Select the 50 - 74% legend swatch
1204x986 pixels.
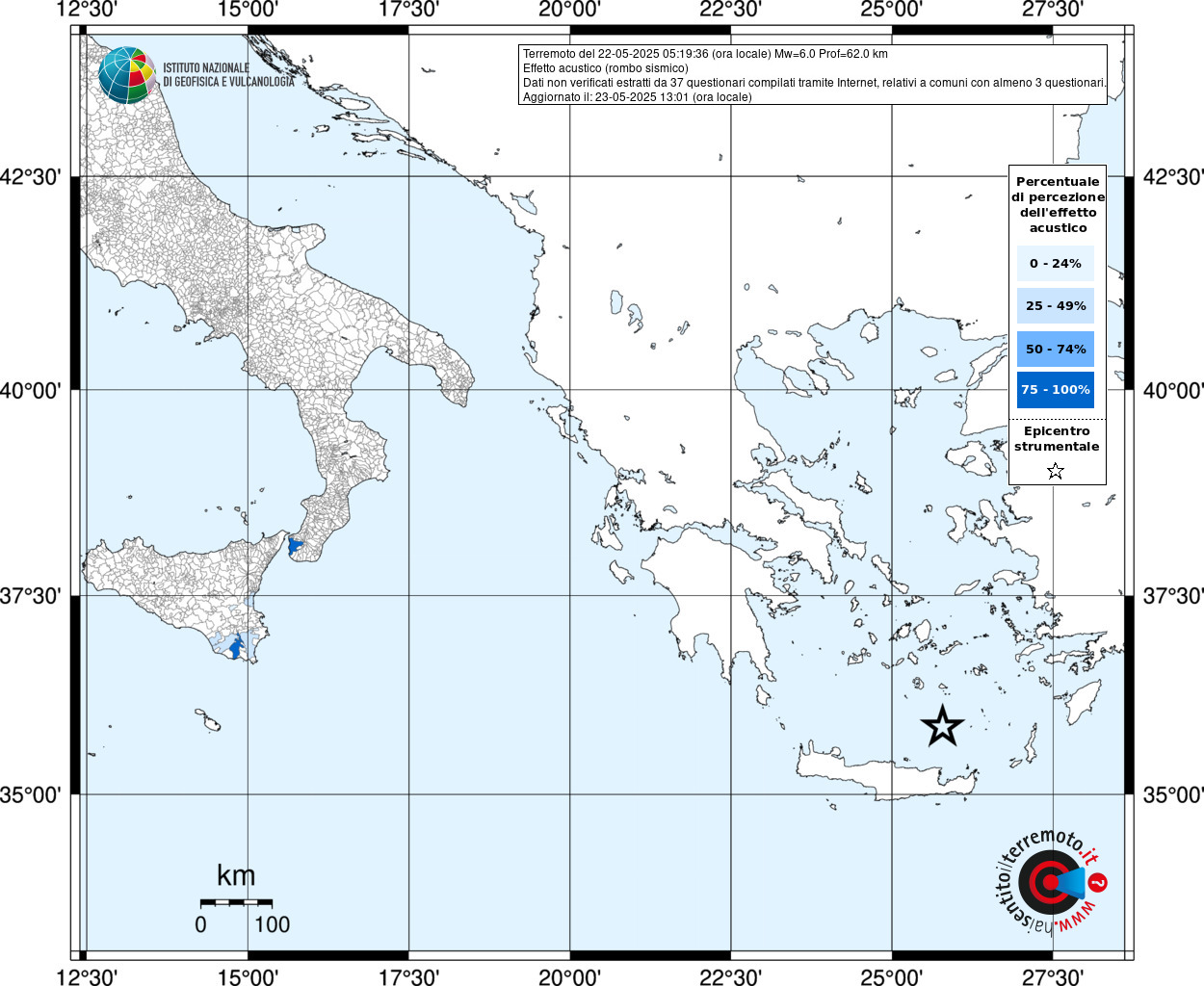point(1055,349)
